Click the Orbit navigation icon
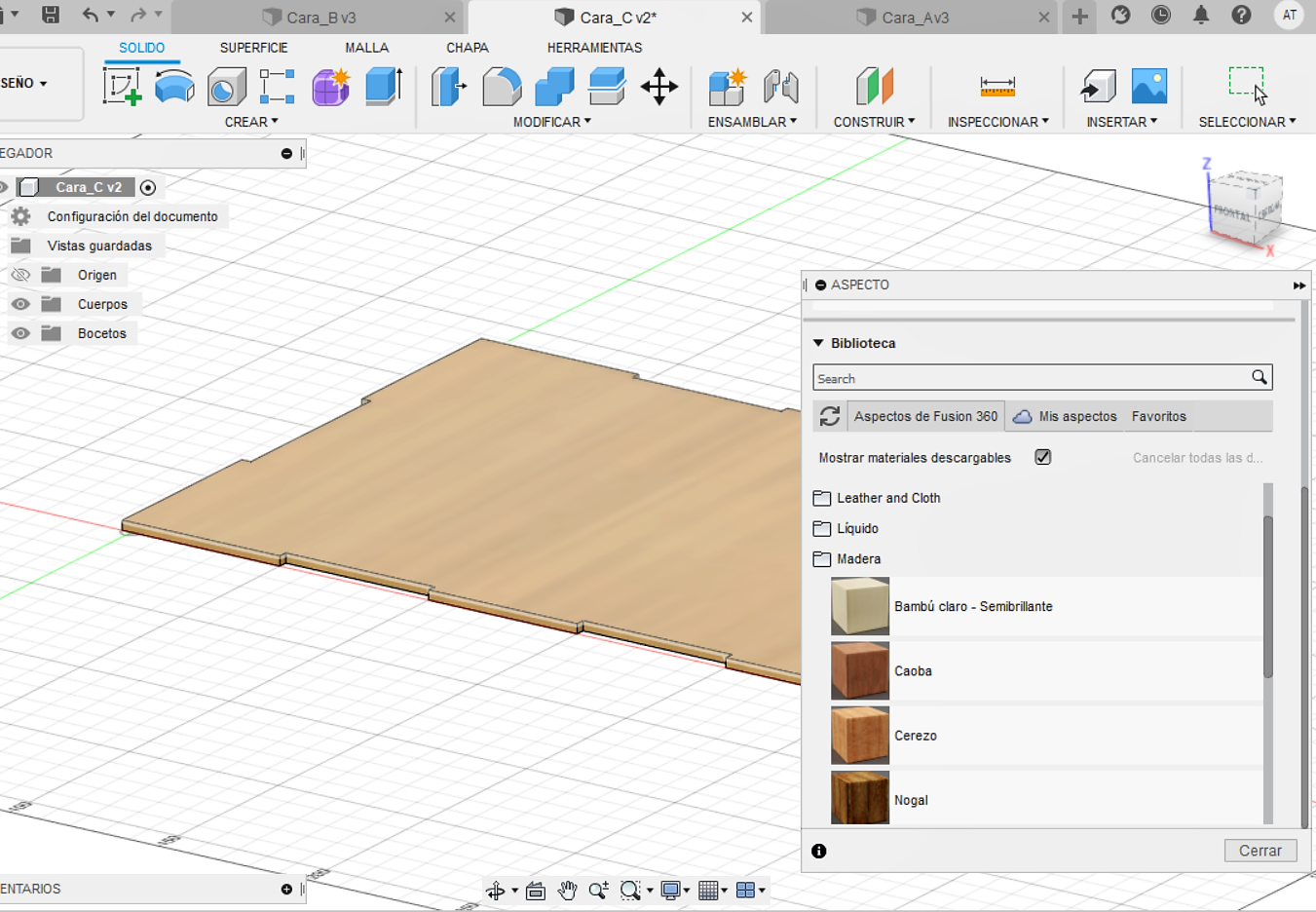 [496, 891]
